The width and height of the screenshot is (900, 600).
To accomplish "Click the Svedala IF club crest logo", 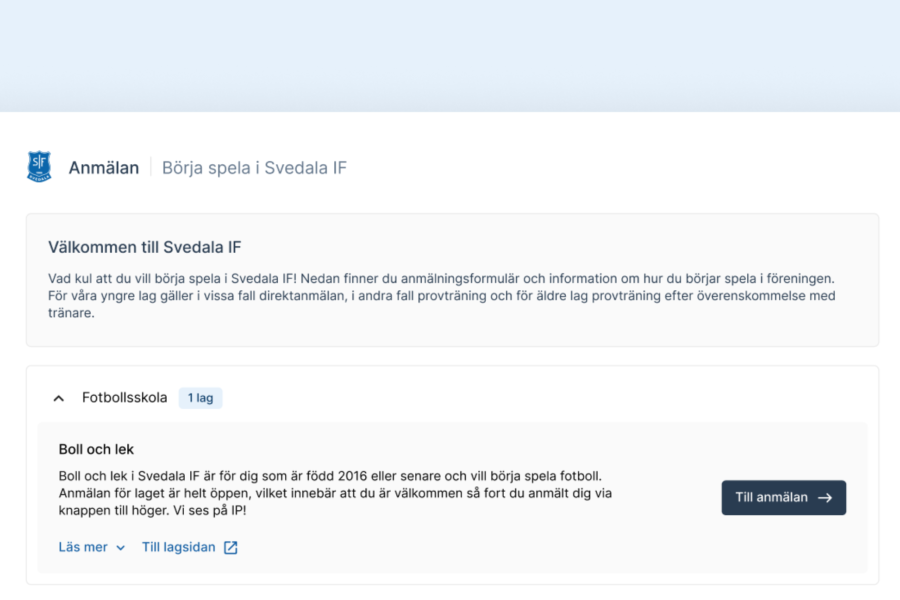I will (39, 166).
